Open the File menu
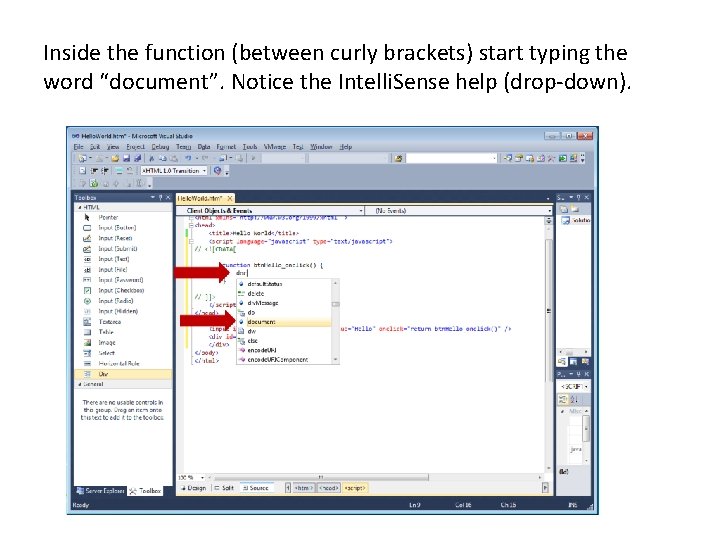The image size is (720, 540). click(x=79, y=147)
